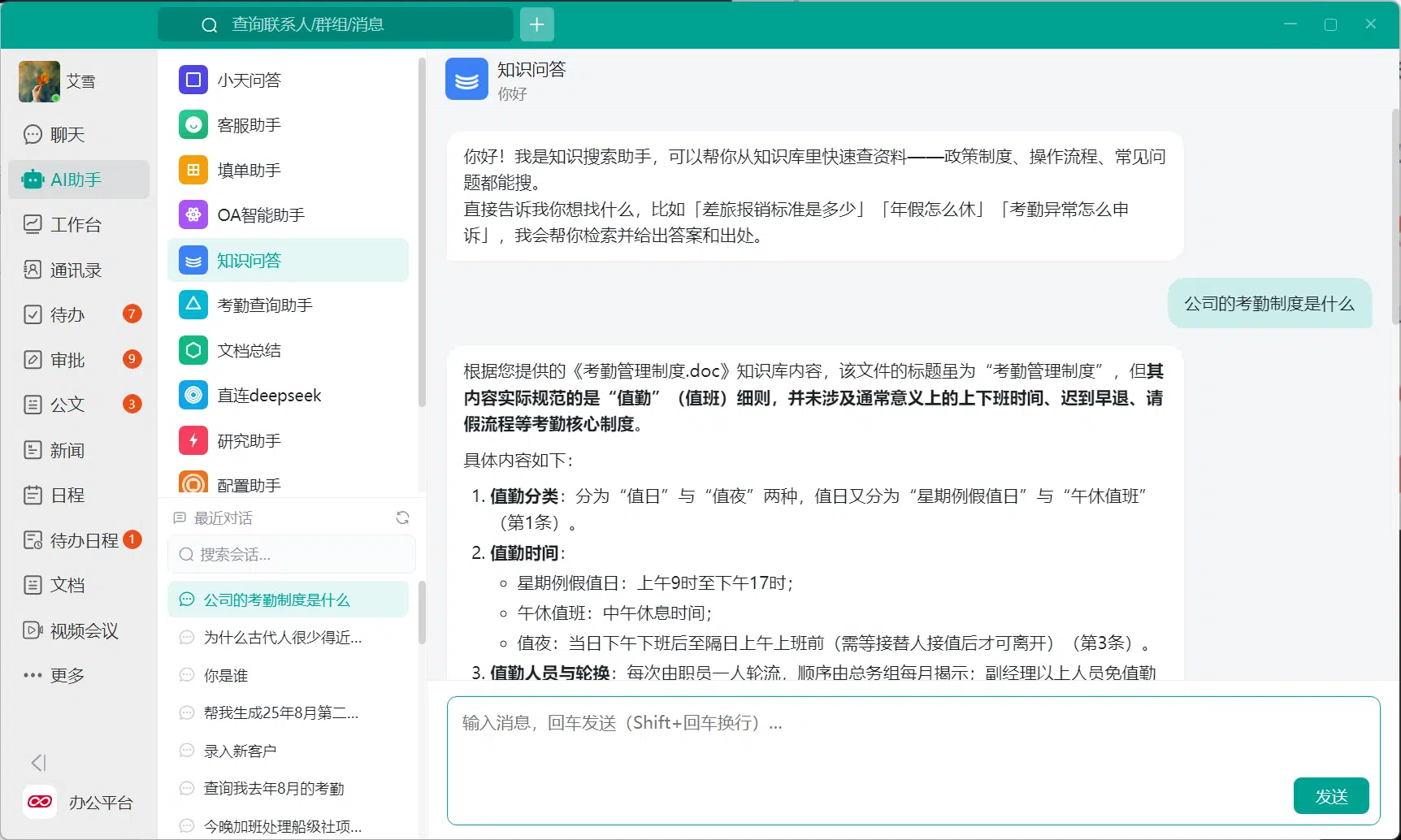Screen dimensions: 1401x840
Task: Click the plus button beside search
Action: point(536,24)
